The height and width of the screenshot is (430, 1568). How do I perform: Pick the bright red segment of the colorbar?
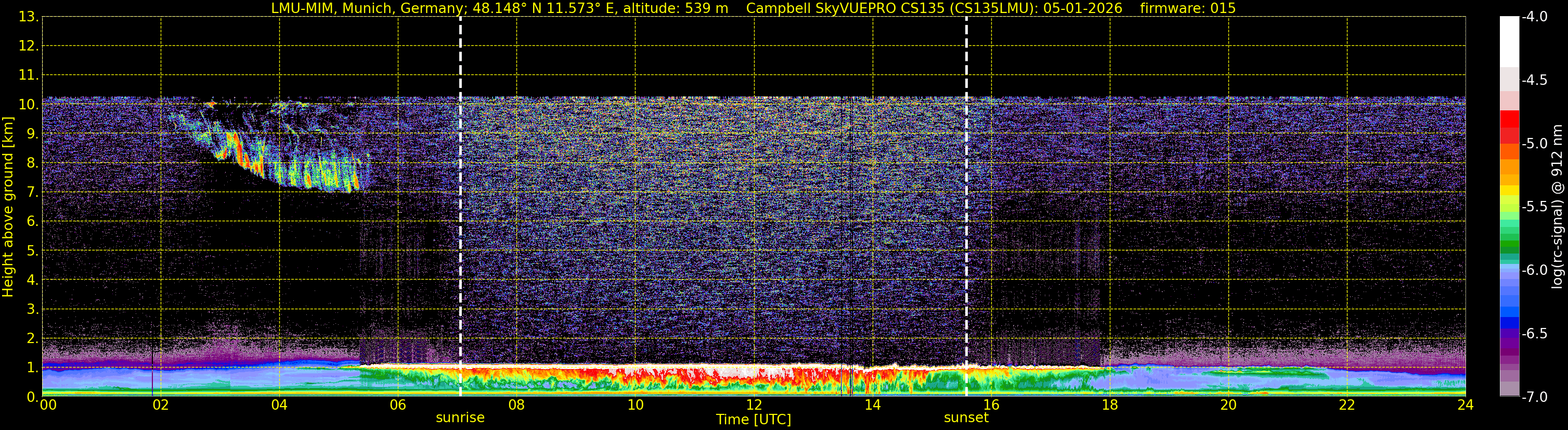tap(1510, 119)
